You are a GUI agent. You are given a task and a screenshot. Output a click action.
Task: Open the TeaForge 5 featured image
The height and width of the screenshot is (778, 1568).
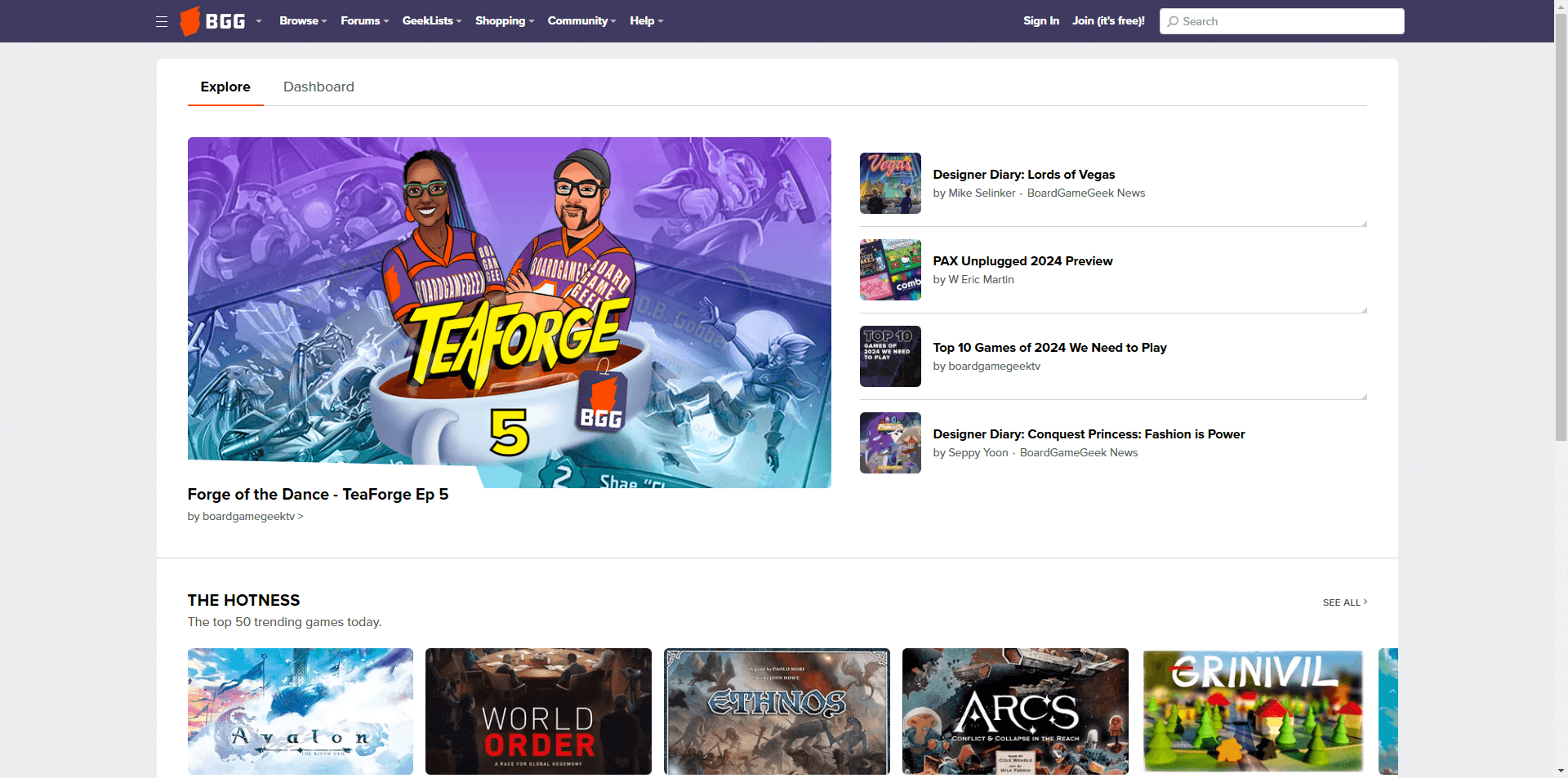click(510, 313)
